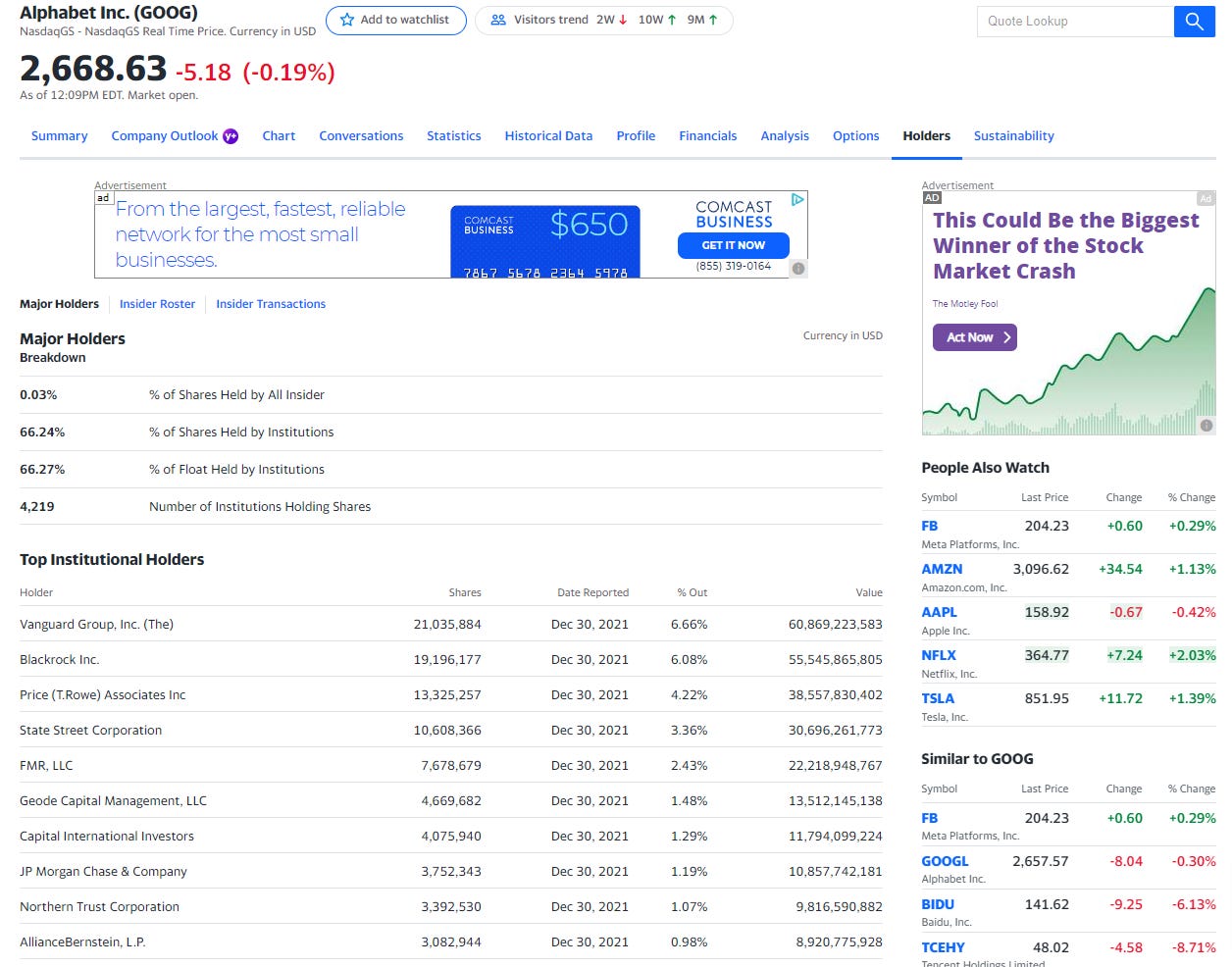Open the Company Outlook tab
The image size is (1232, 967).
pyautogui.click(x=165, y=136)
